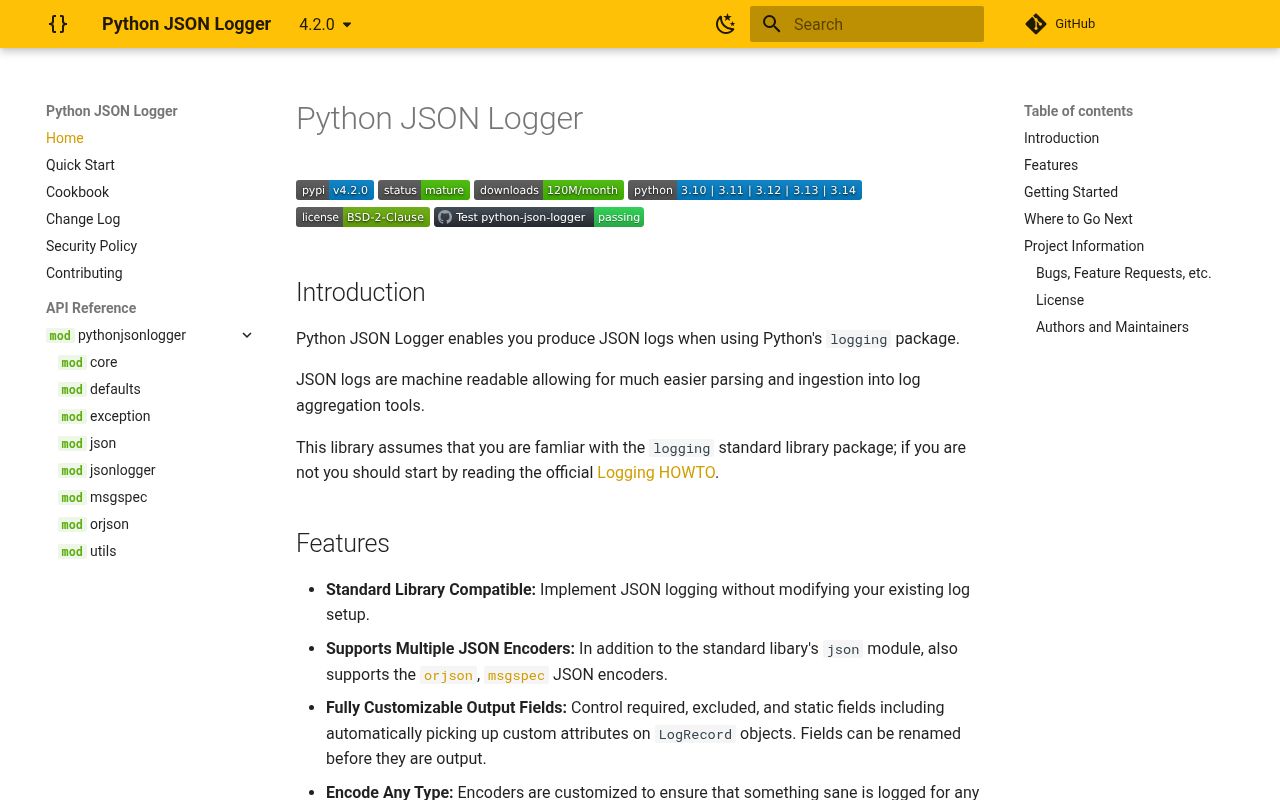Viewport: 1280px width, 800px height.
Task: Click the API Reference sidebar heading
Action: [x=91, y=308]
